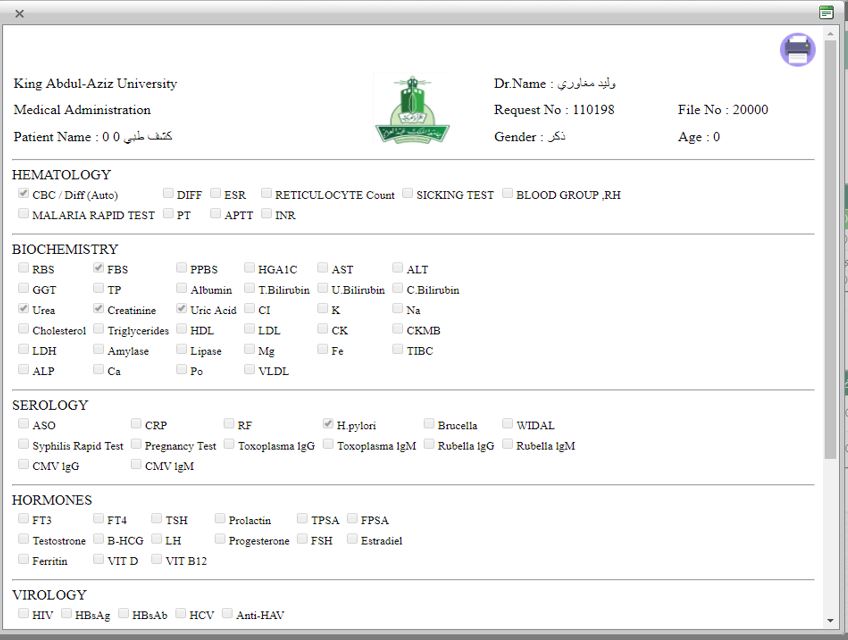Viewport: 848px width, 640px height.
Task: Click the green icon in the title bar
Action: 826,13
